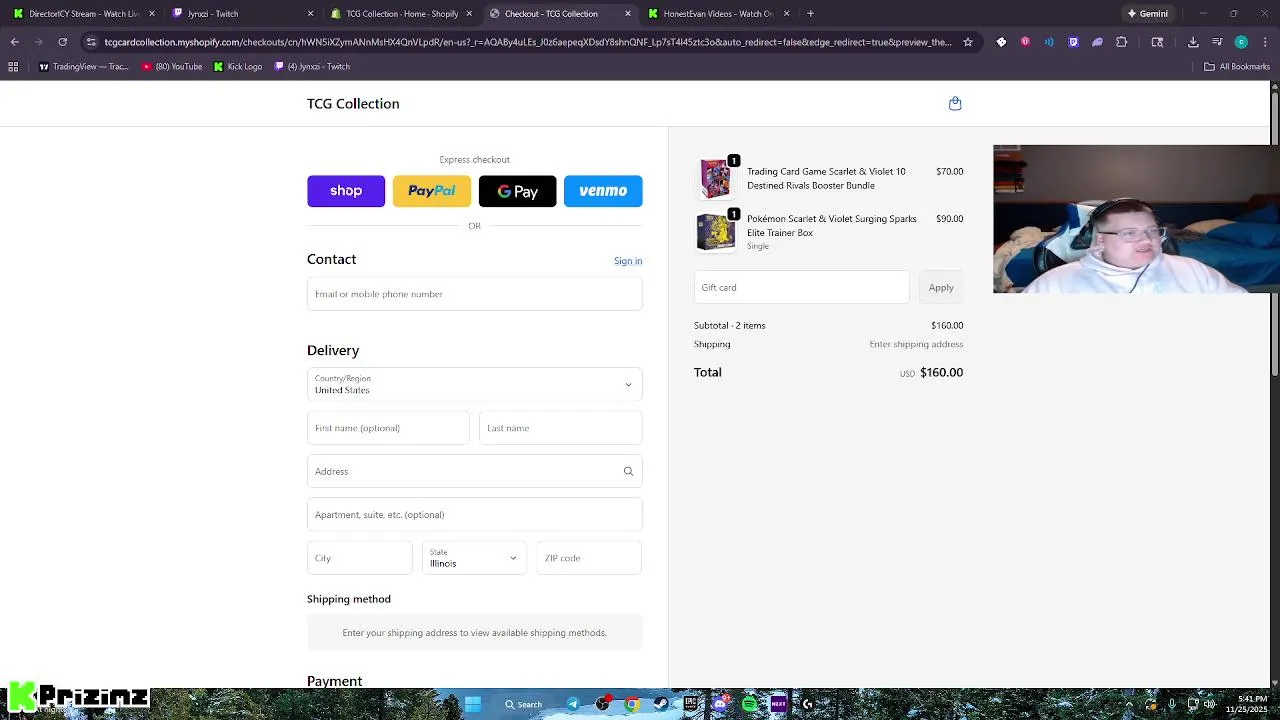Click the TCG Collection store title
This screenshot has width=1280, height=720.
click(x=353, y=103)
